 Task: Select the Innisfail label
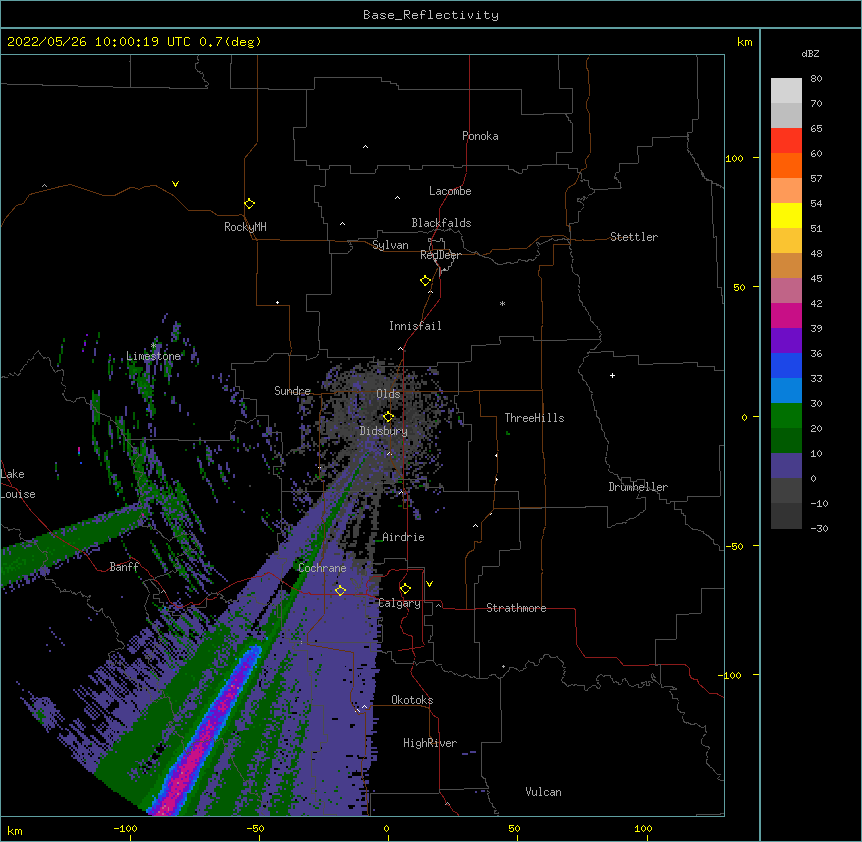tap(415, 326)
